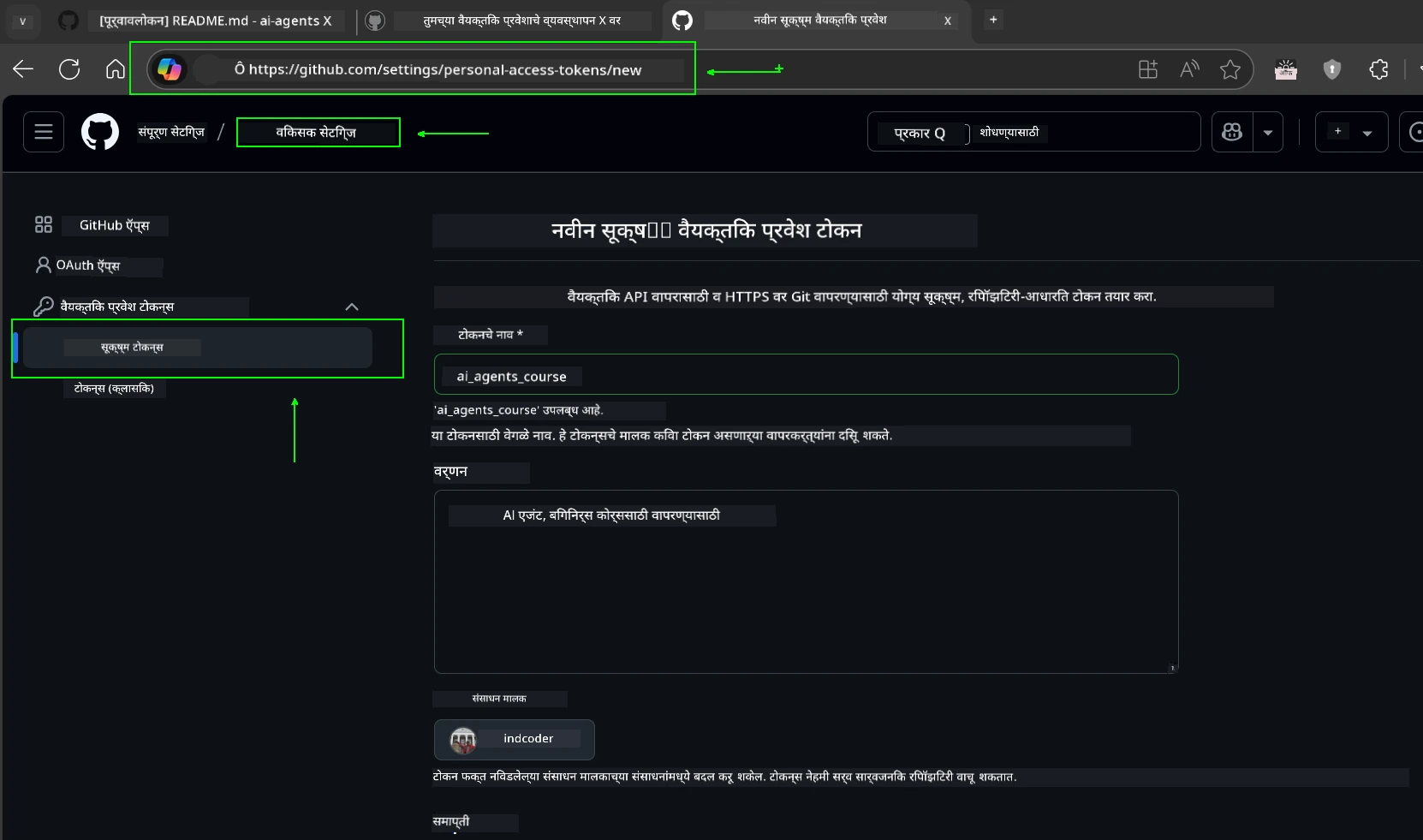The image size is (1423, 840).
Task: Open टोकन्स (क्लासिक) in the sidebar
Action: (x=114, y=388)
